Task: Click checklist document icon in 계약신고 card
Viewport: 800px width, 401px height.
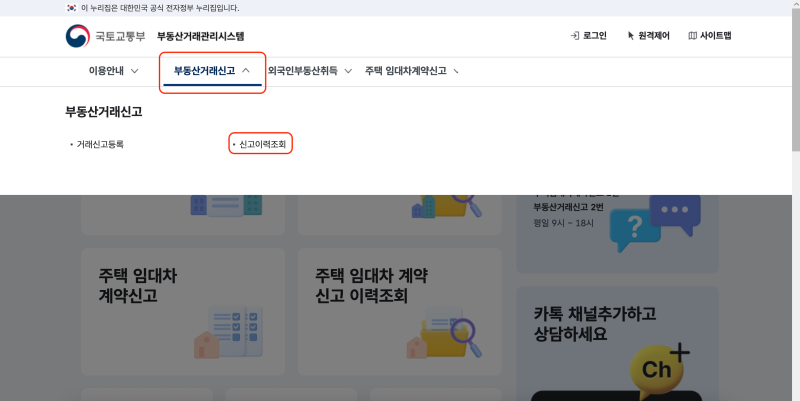Action: tap(229, 332)
